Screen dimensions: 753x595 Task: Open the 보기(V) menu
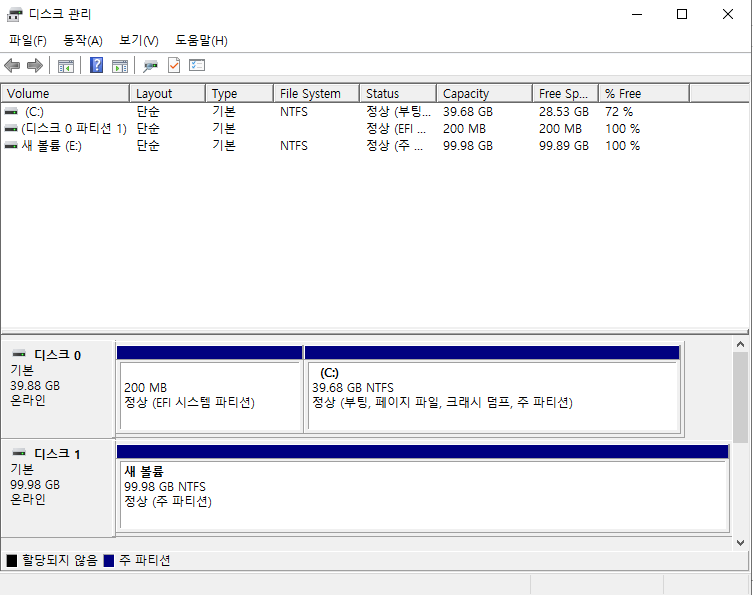(139, 40)
